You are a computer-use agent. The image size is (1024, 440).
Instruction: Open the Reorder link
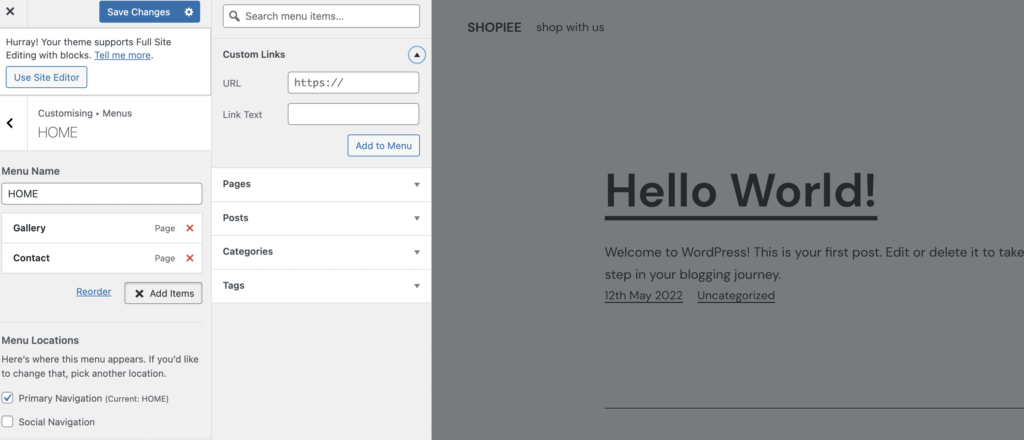[x=94, y=292]
